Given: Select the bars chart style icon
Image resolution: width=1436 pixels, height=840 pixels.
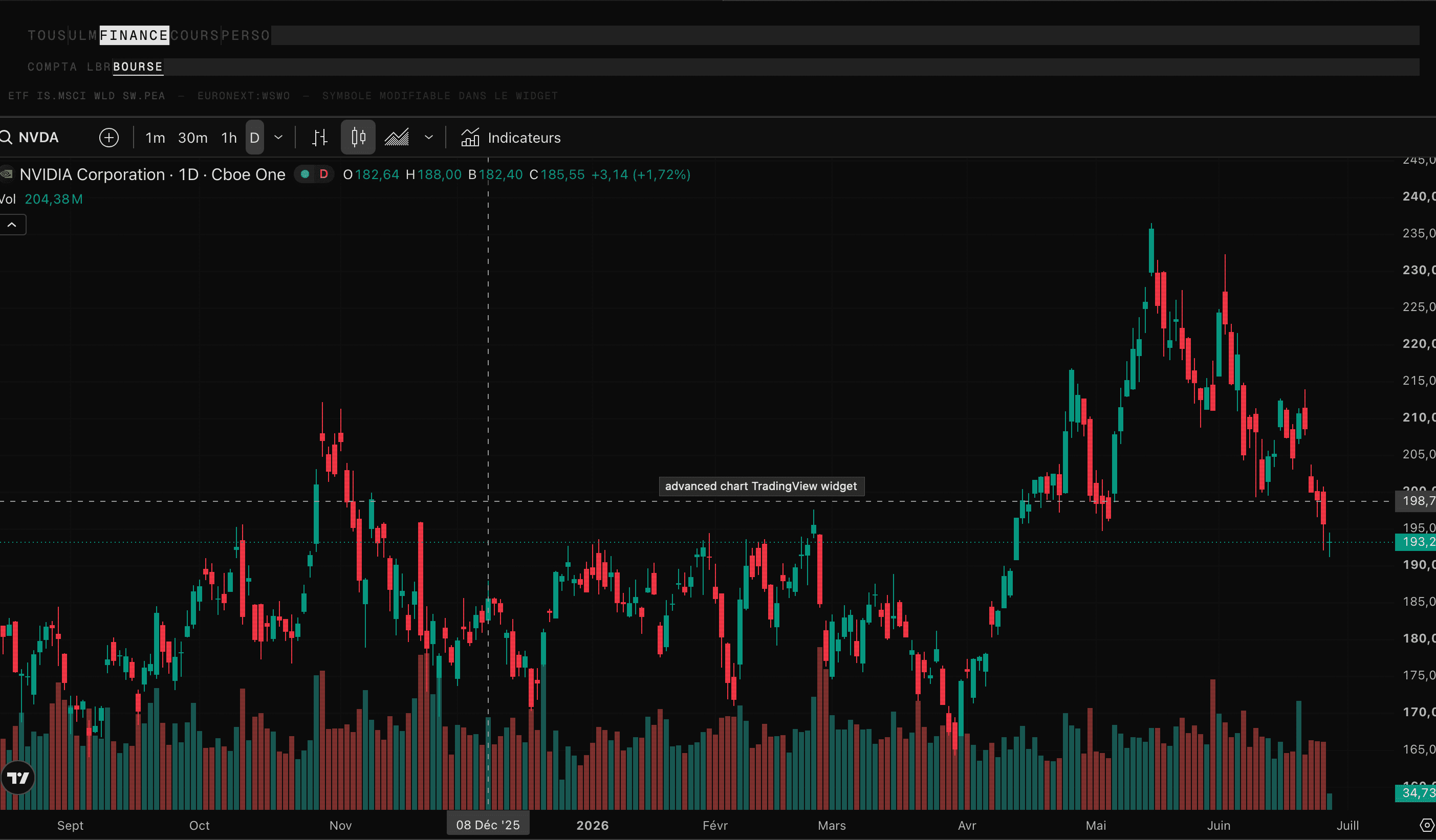Looking at the screenshot, I should 320,137.
